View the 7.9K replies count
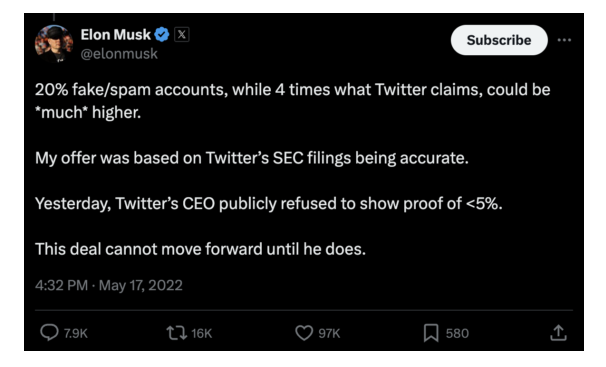 [76, 333]
